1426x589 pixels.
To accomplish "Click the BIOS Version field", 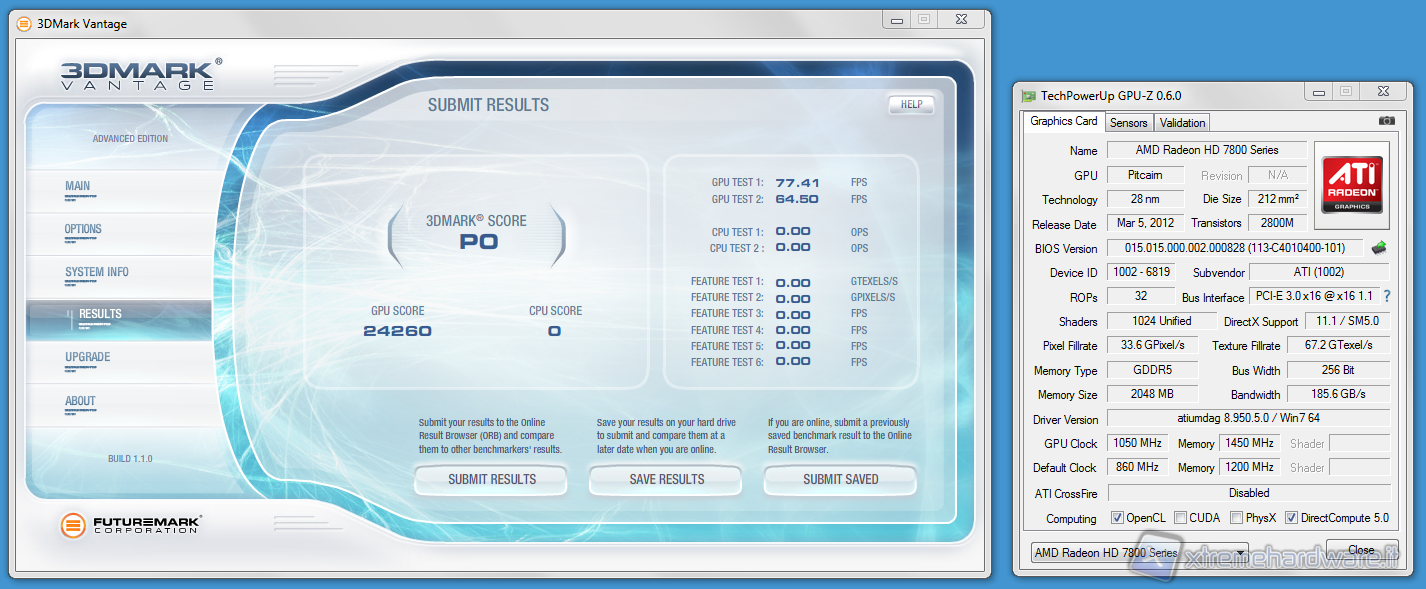I will (1235, 248).
